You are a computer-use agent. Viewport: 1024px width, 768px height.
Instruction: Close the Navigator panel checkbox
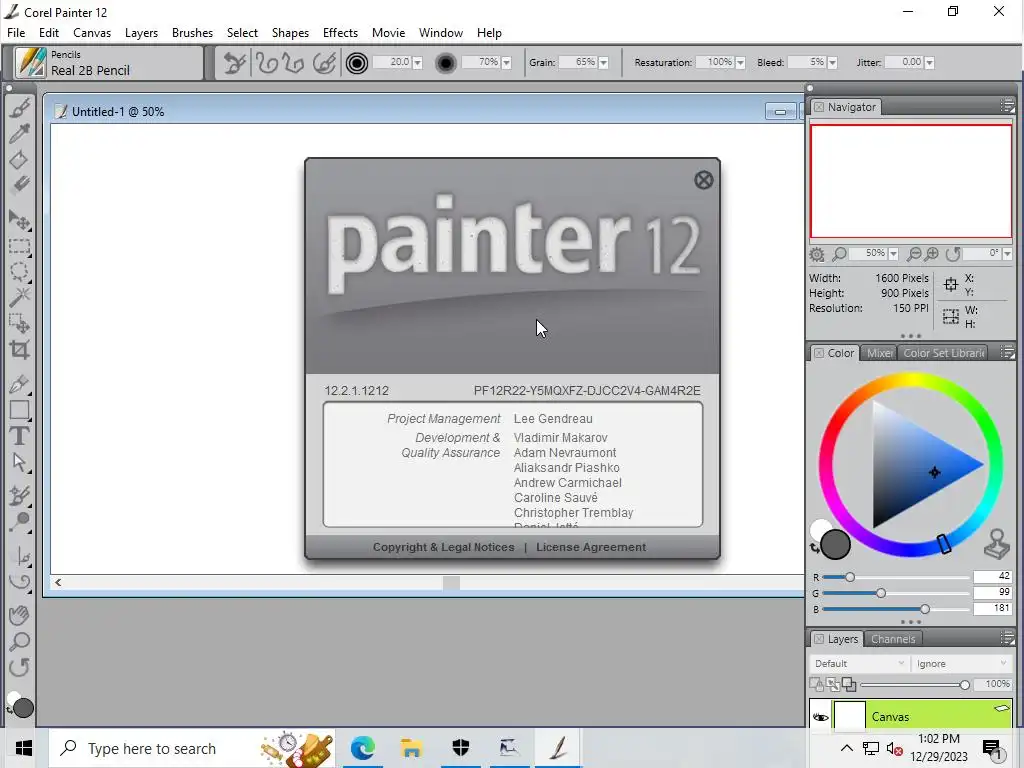[818, 106]
